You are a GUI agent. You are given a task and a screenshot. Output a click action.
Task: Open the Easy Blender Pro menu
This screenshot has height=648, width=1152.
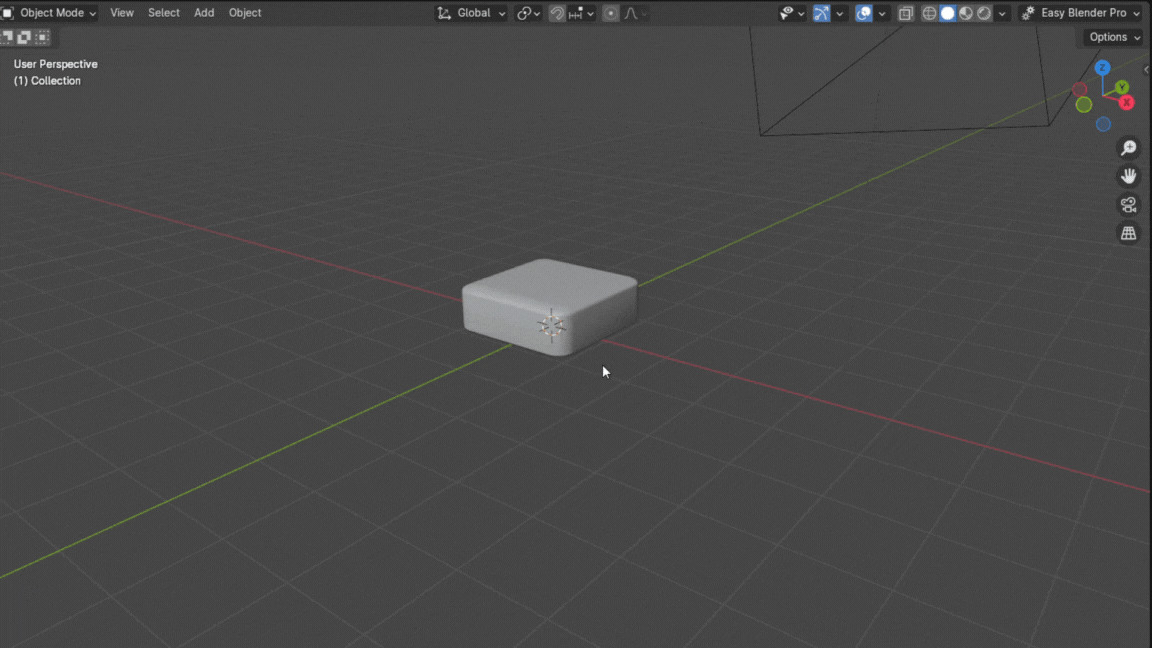click(1081, 13)
